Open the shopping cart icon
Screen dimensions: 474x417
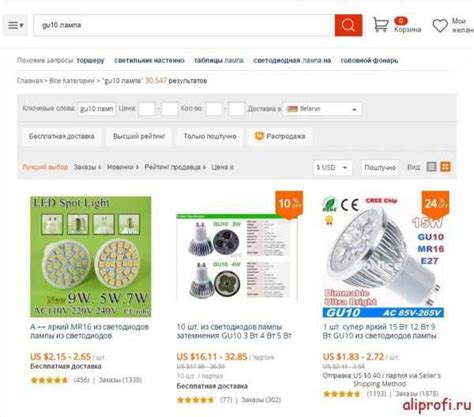click(x=380, y=25)
